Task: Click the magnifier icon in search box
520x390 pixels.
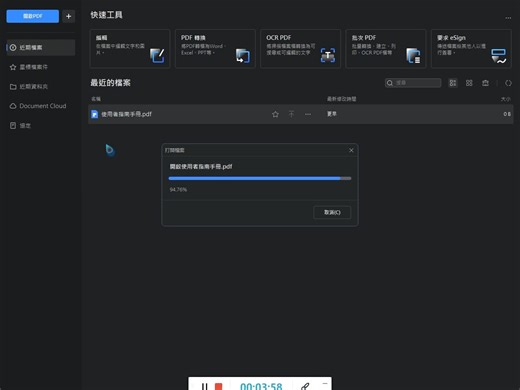Action: coord(390,83)
